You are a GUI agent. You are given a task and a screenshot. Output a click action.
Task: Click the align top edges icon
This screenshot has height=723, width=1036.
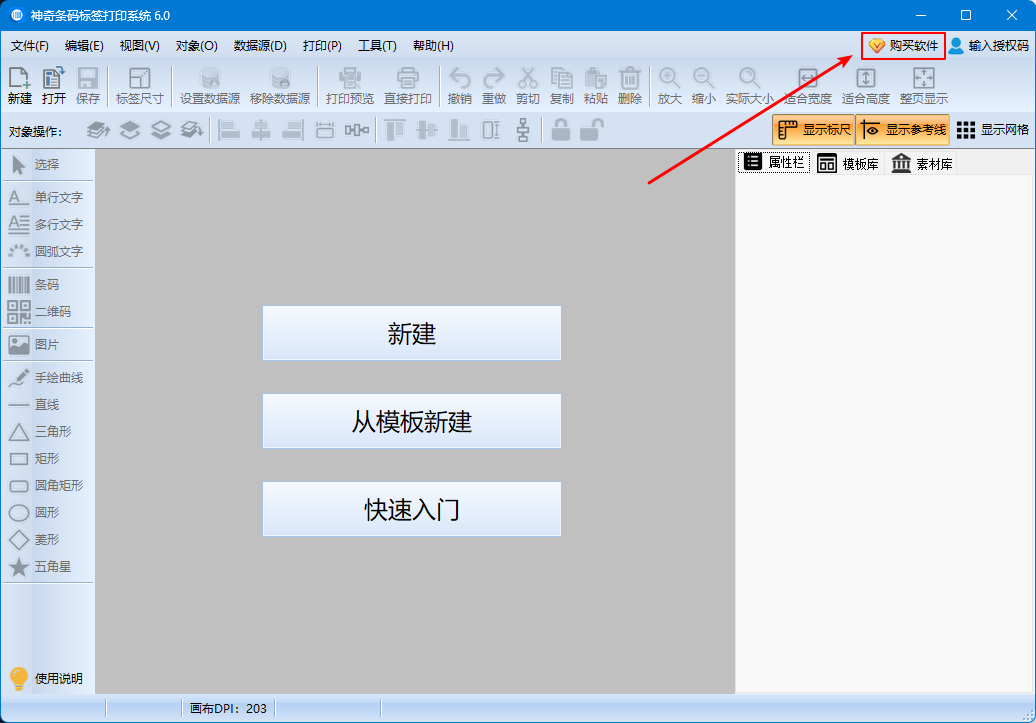pyautogui.click(x=394, y=130)
